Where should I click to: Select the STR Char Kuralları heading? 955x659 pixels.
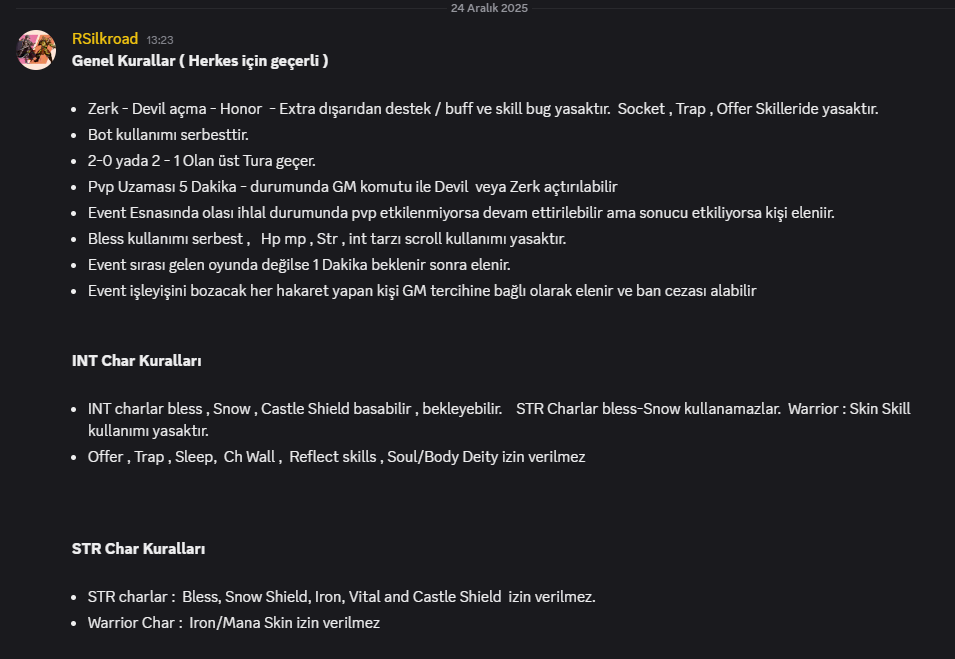tap(138, 549)
